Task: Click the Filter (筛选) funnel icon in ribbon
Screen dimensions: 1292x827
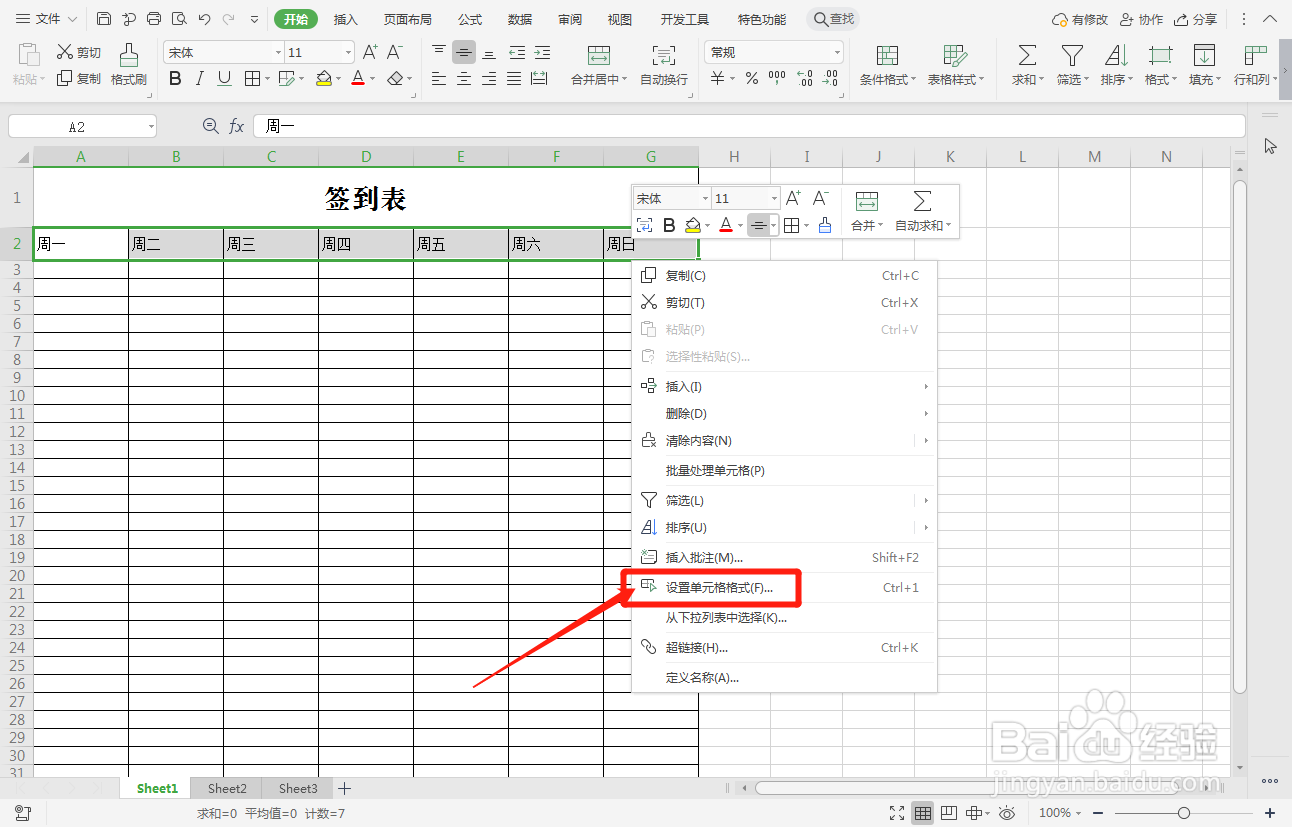Action: [x=1072, y=55]
